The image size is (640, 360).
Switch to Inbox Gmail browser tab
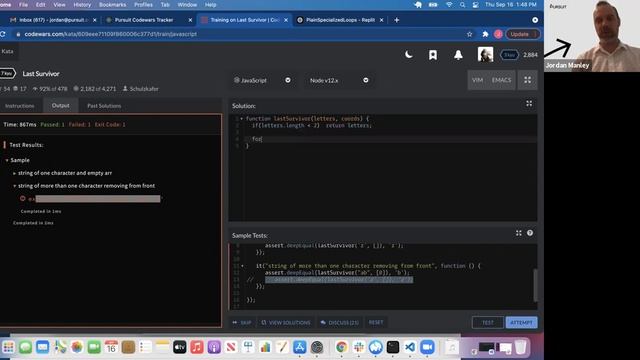coord(53,20)
